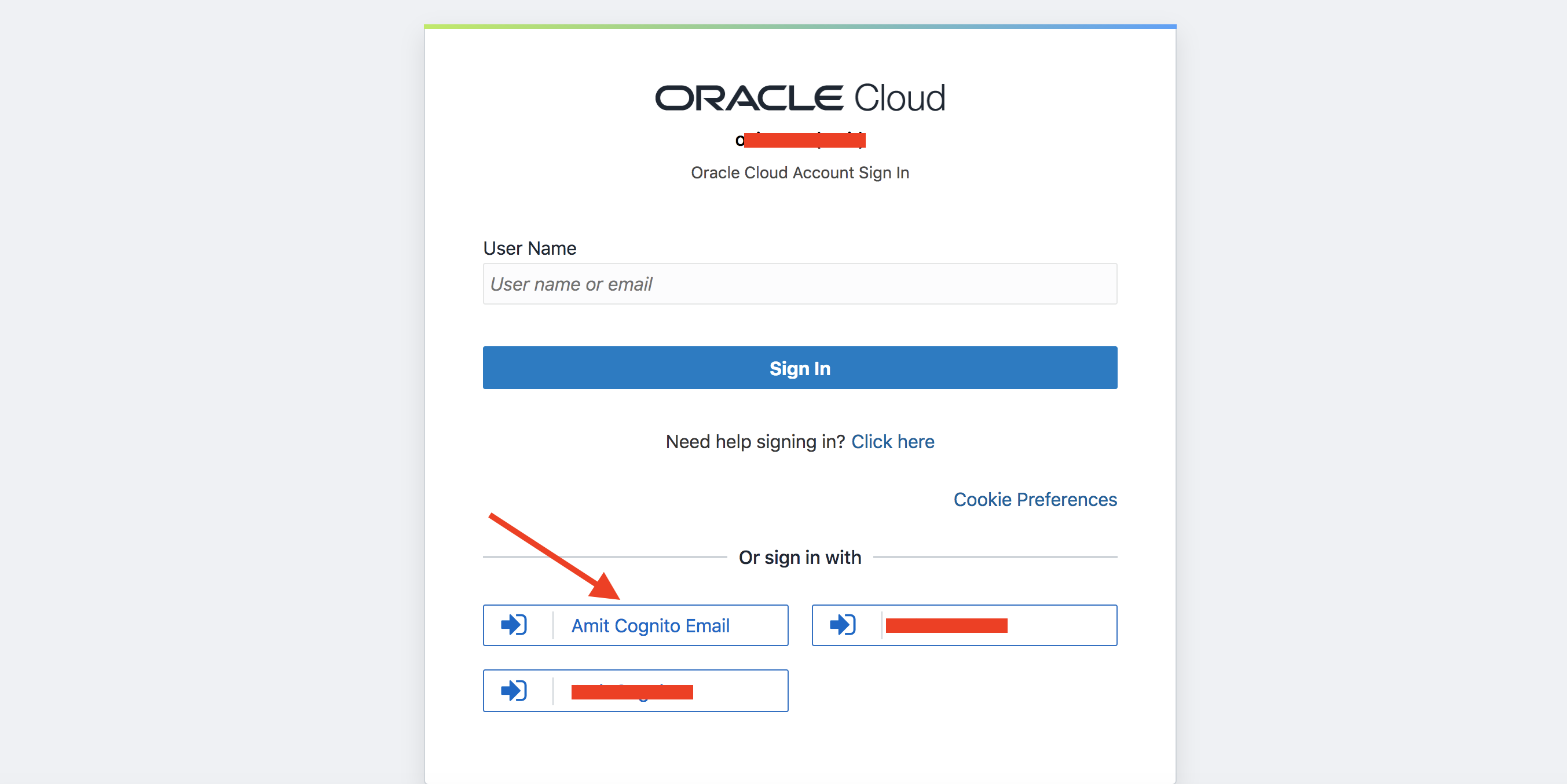Click the sign-in arrow icon on the right provider button
This screenshot has height=784, width=1567.
tap(843, 625)
